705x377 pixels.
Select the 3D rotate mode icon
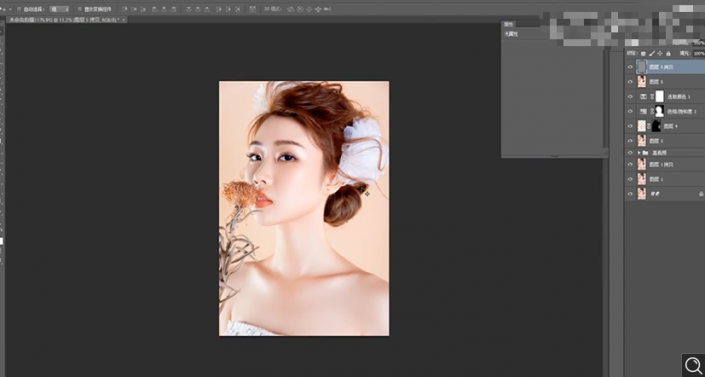(291, 9)
